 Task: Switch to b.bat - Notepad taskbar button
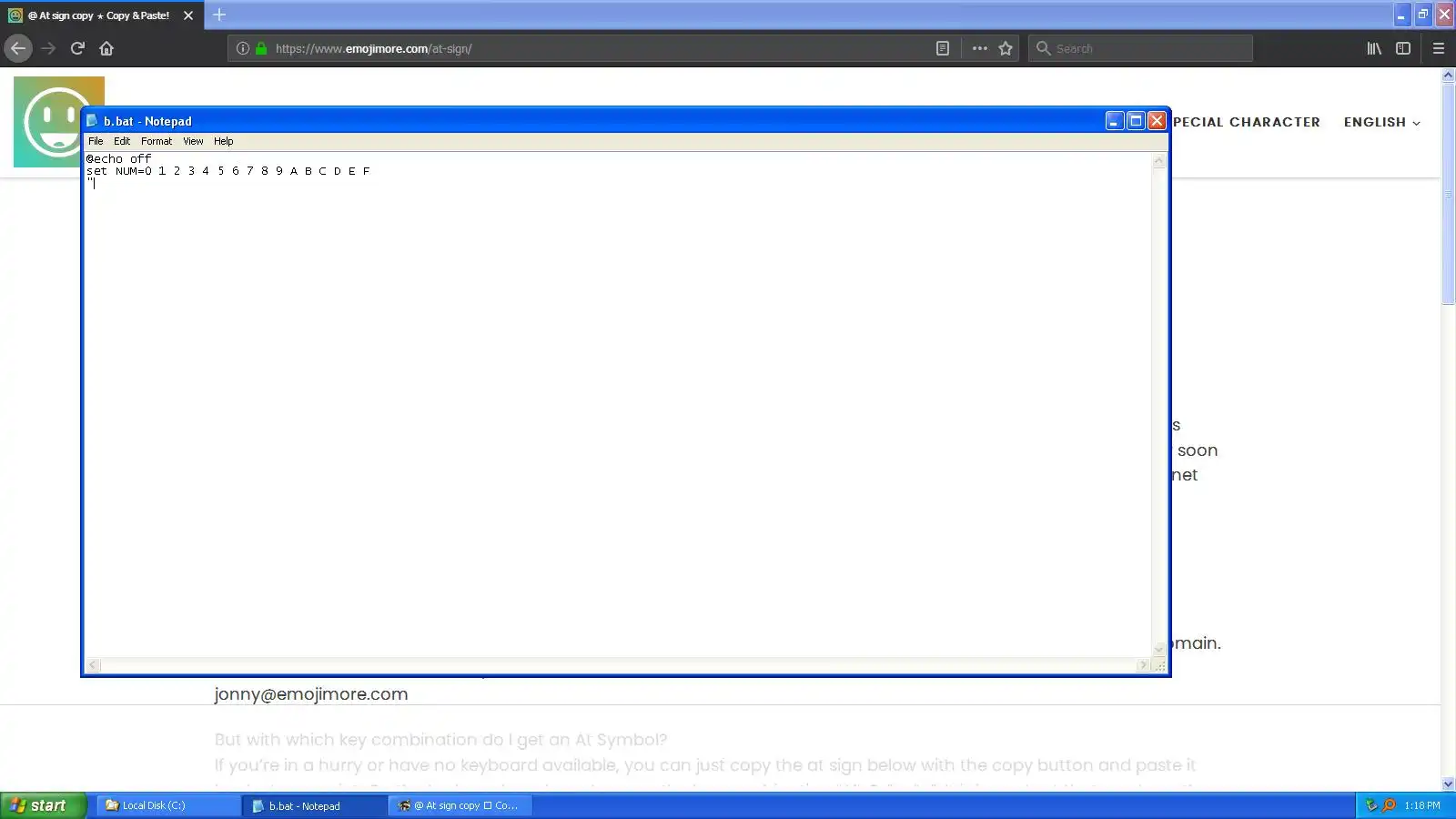coord(314,805)
